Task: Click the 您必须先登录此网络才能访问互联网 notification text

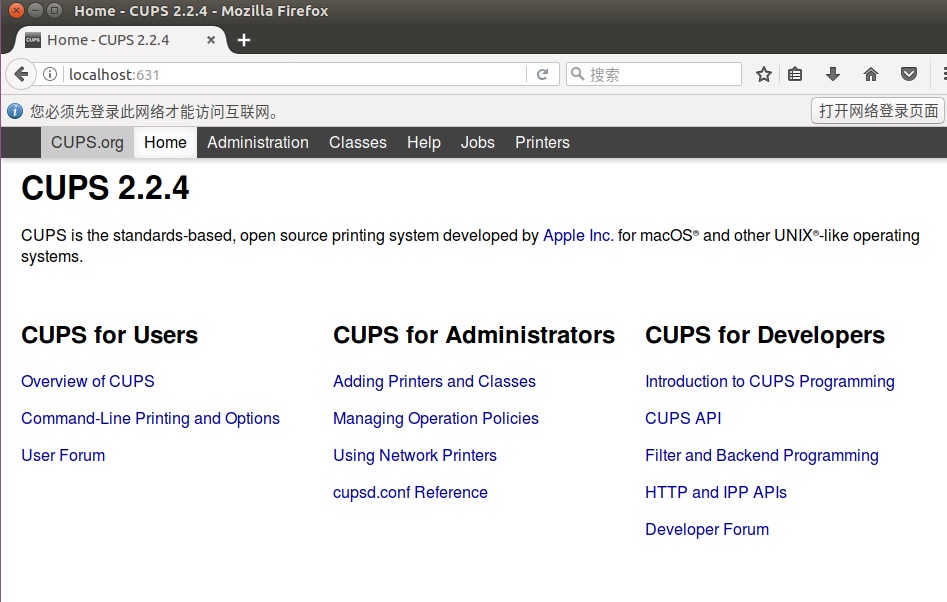Action: point(155,112)
